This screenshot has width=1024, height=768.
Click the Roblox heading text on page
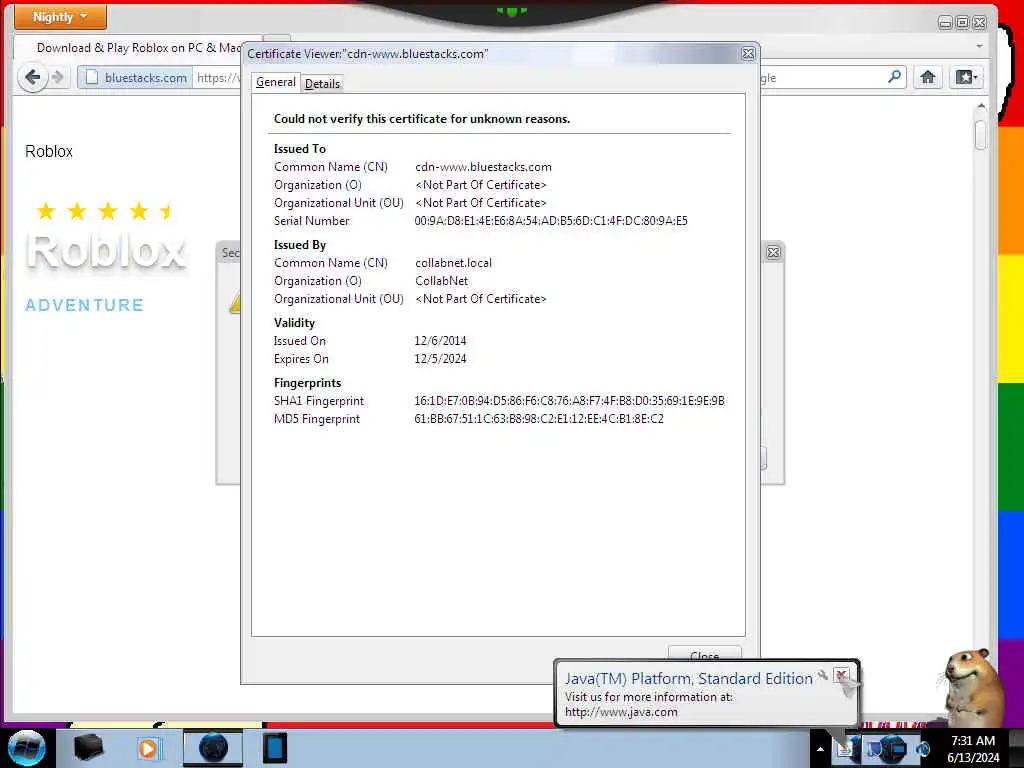point(49,152)
